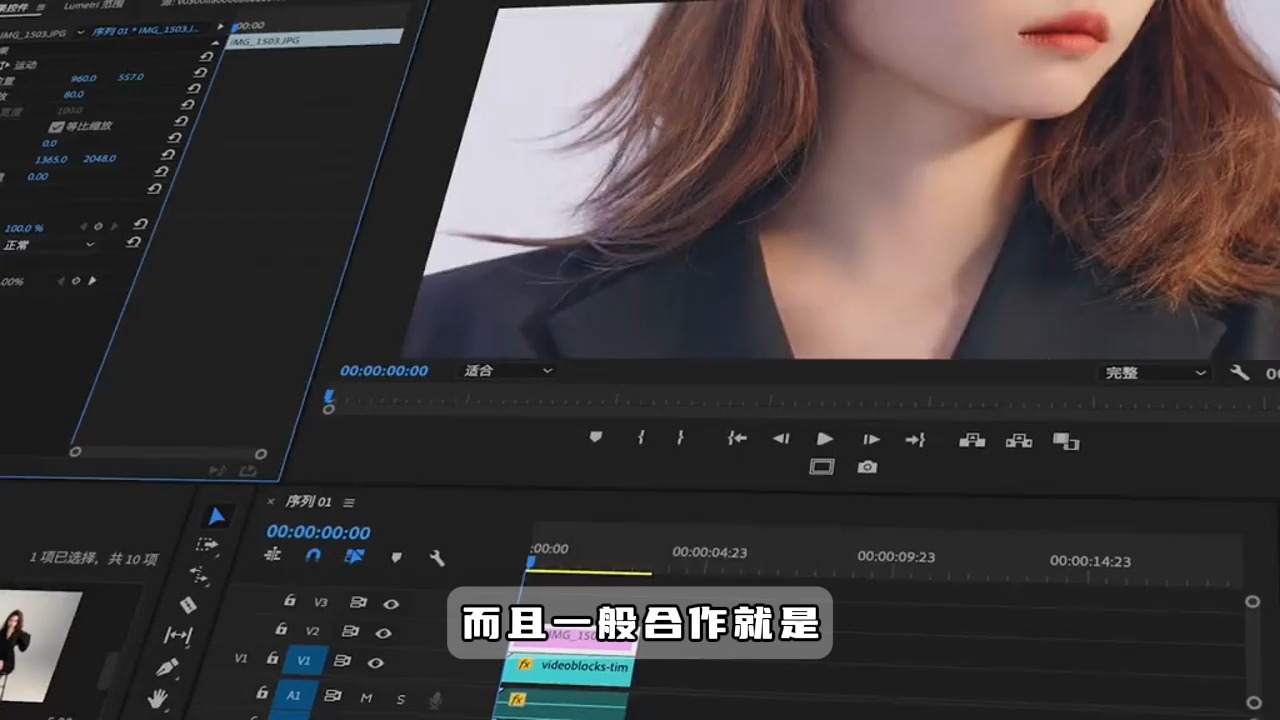The height and width of the screenshot is (720, 1280).
Task: Step back one frame
Action: pyautogui.click(x=781, y=438)
